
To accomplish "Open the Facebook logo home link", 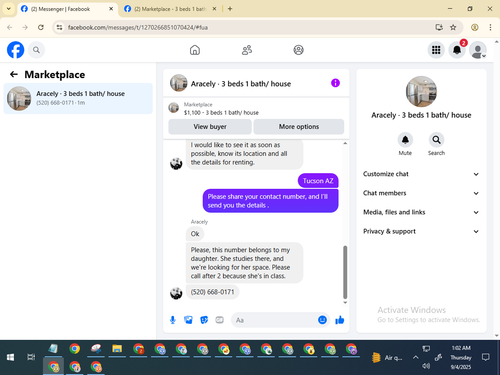I will click(x=15, y=50).
